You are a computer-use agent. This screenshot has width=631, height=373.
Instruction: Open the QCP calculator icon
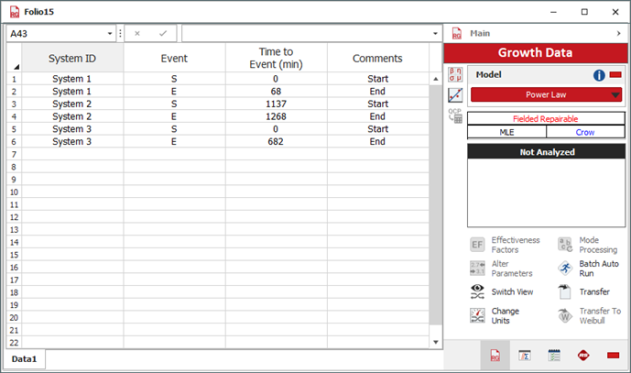click(x=456, y=116)
